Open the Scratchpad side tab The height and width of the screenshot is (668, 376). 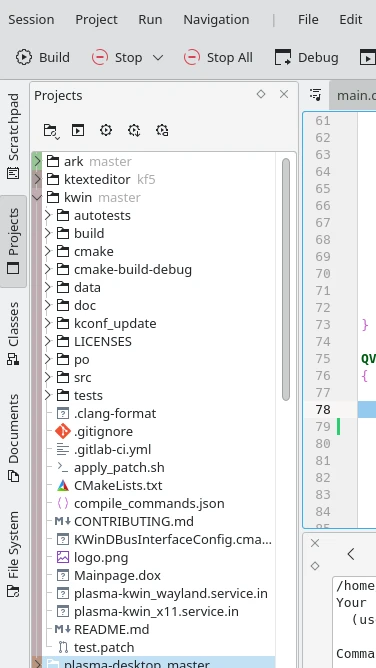13,136
